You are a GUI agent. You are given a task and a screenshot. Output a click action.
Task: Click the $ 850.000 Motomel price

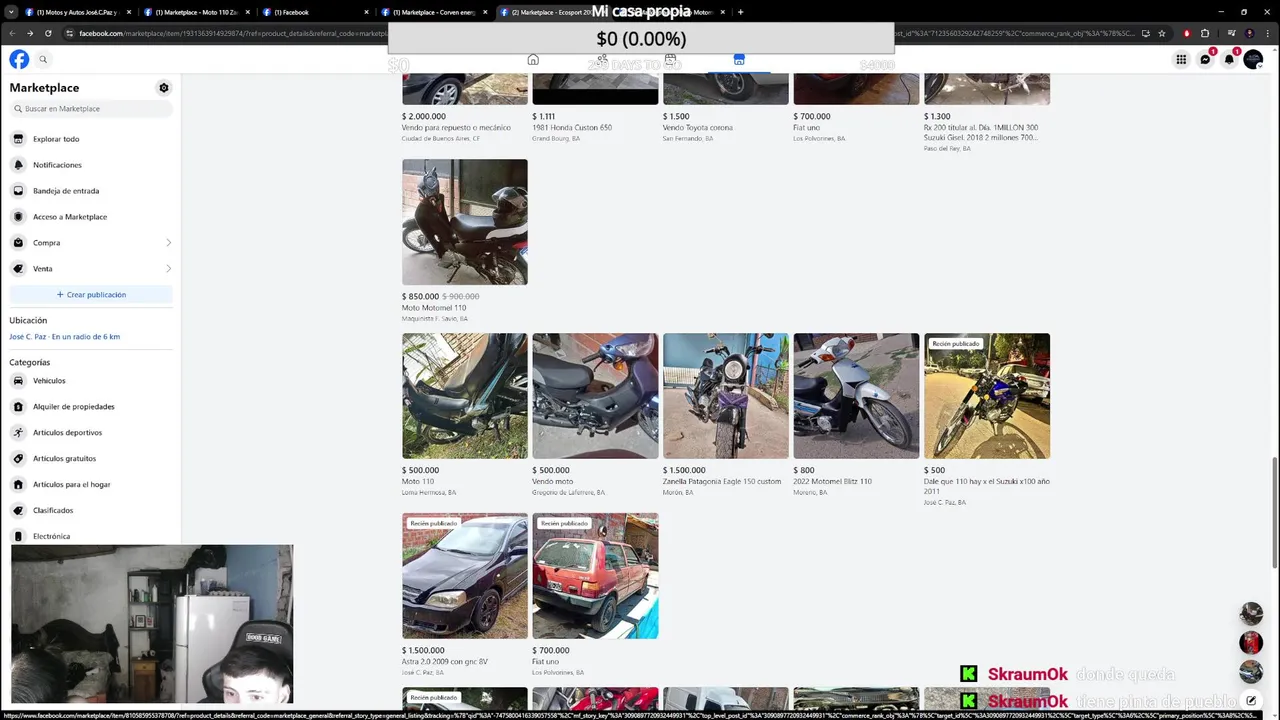[x=420, y=296]
